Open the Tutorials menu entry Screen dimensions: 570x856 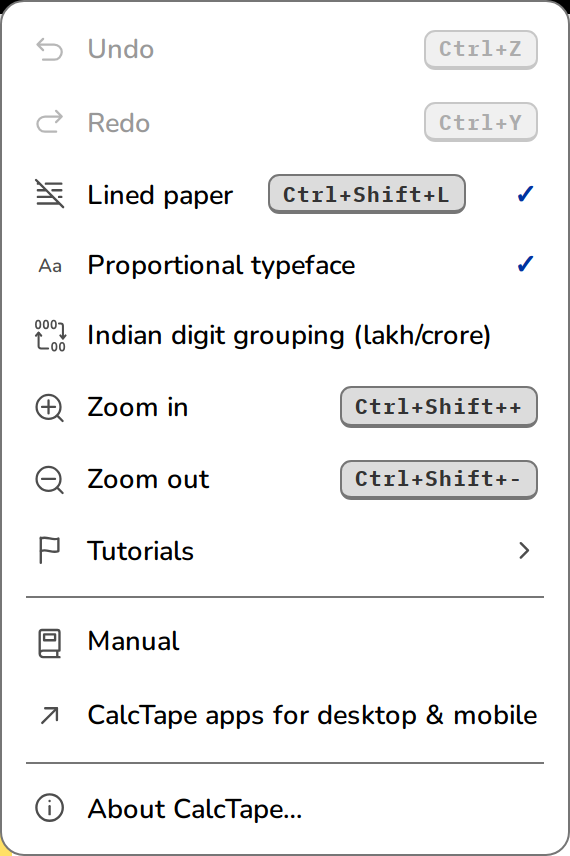[x=285, y=550]
